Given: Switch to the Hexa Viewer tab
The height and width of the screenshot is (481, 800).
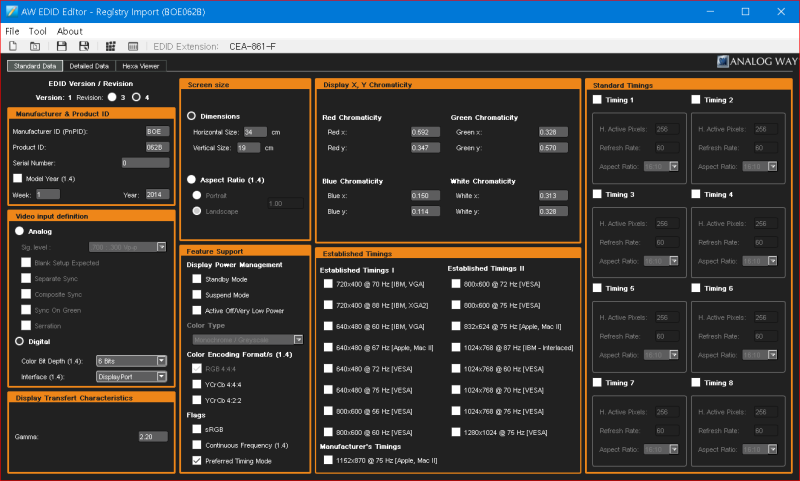Looking at the screenshot, I should pyautogui.click(x=141, y=66).
